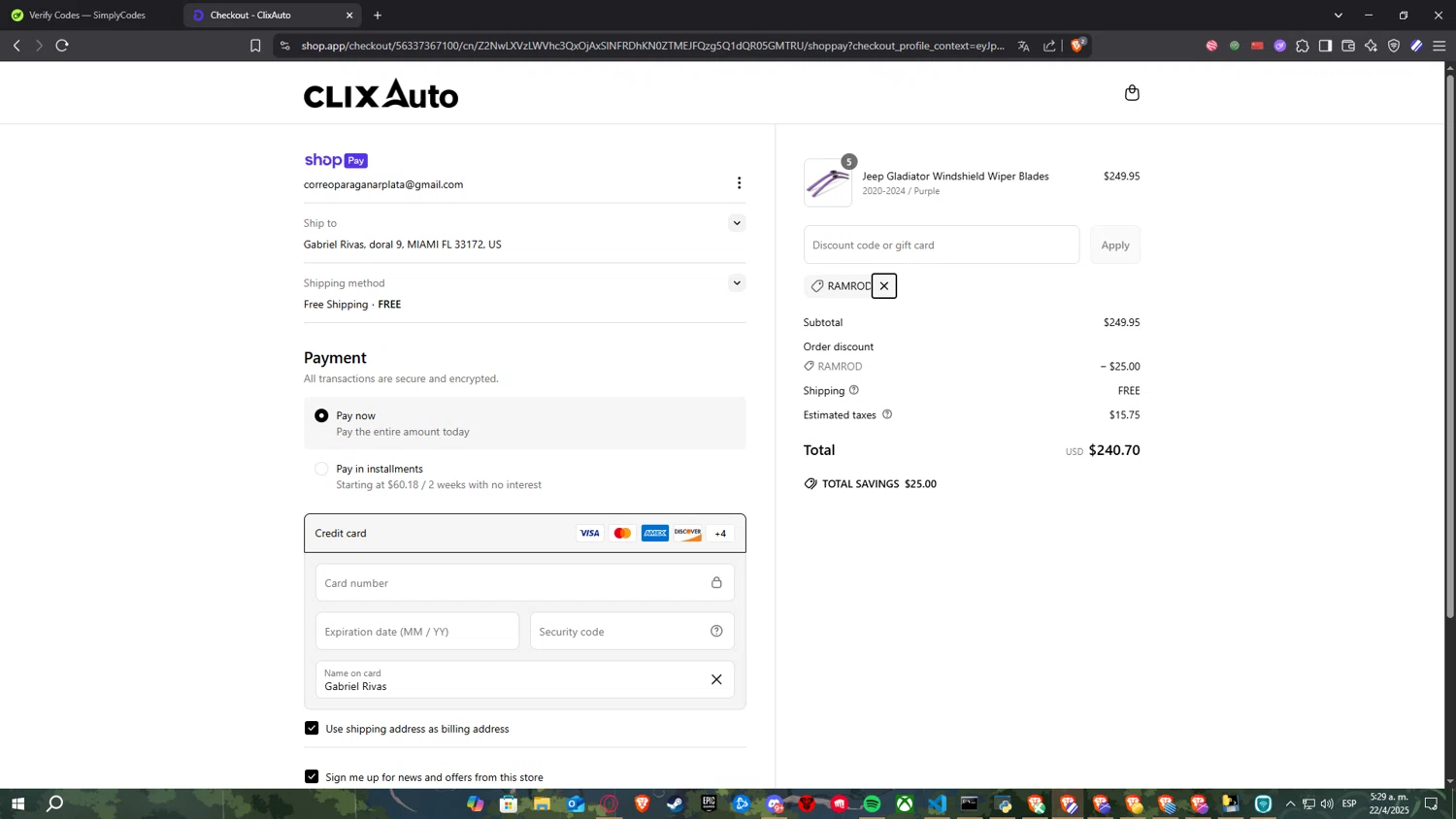The height and width of the screenshot is (819, 1456).
Task: Click the wiper blades product thumbnail
Action: point(828,182)
